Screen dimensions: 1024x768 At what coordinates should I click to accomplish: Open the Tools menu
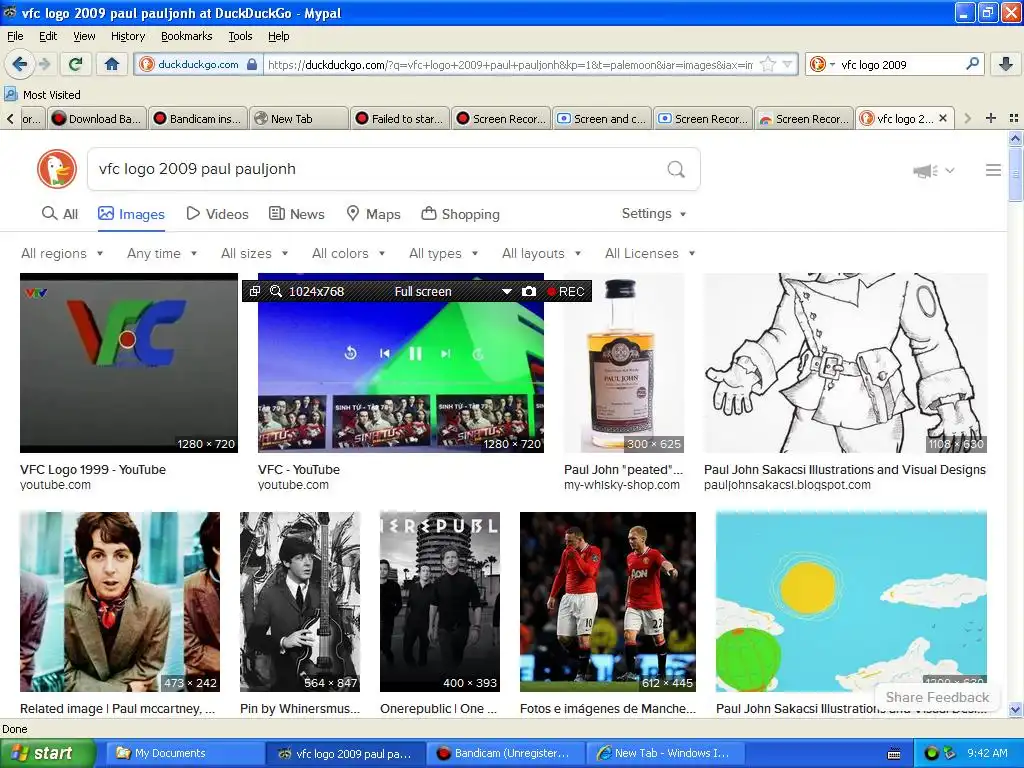pyautogui.click(x=240, y=36)
